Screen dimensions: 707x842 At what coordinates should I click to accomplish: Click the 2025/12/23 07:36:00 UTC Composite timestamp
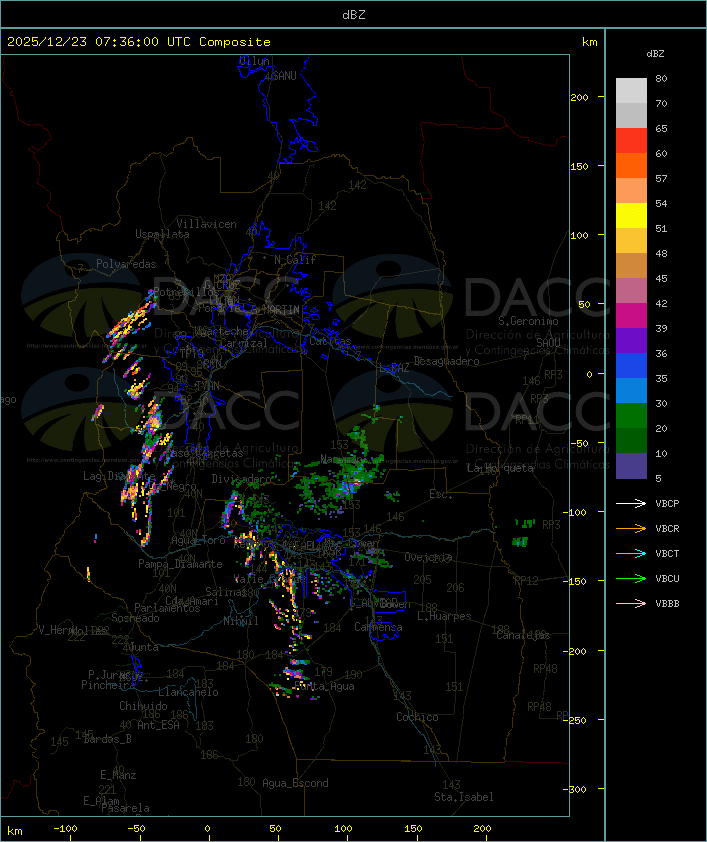click(139, 42)
